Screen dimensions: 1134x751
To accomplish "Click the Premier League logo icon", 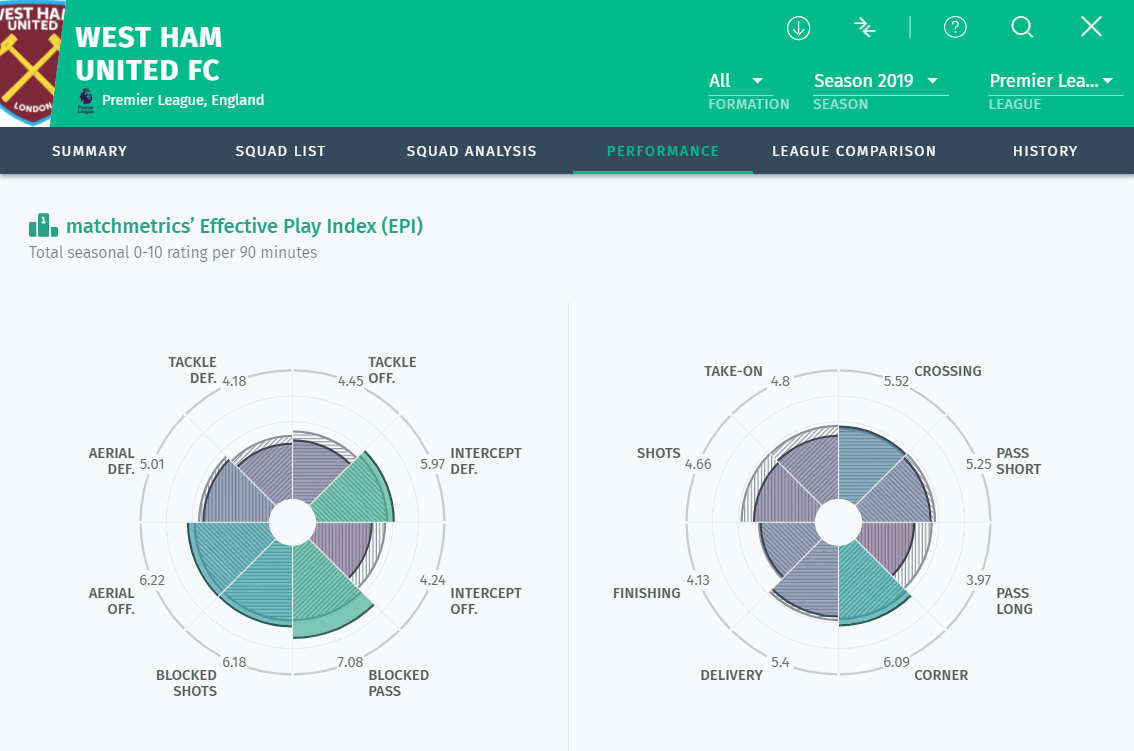I will 85,101.
